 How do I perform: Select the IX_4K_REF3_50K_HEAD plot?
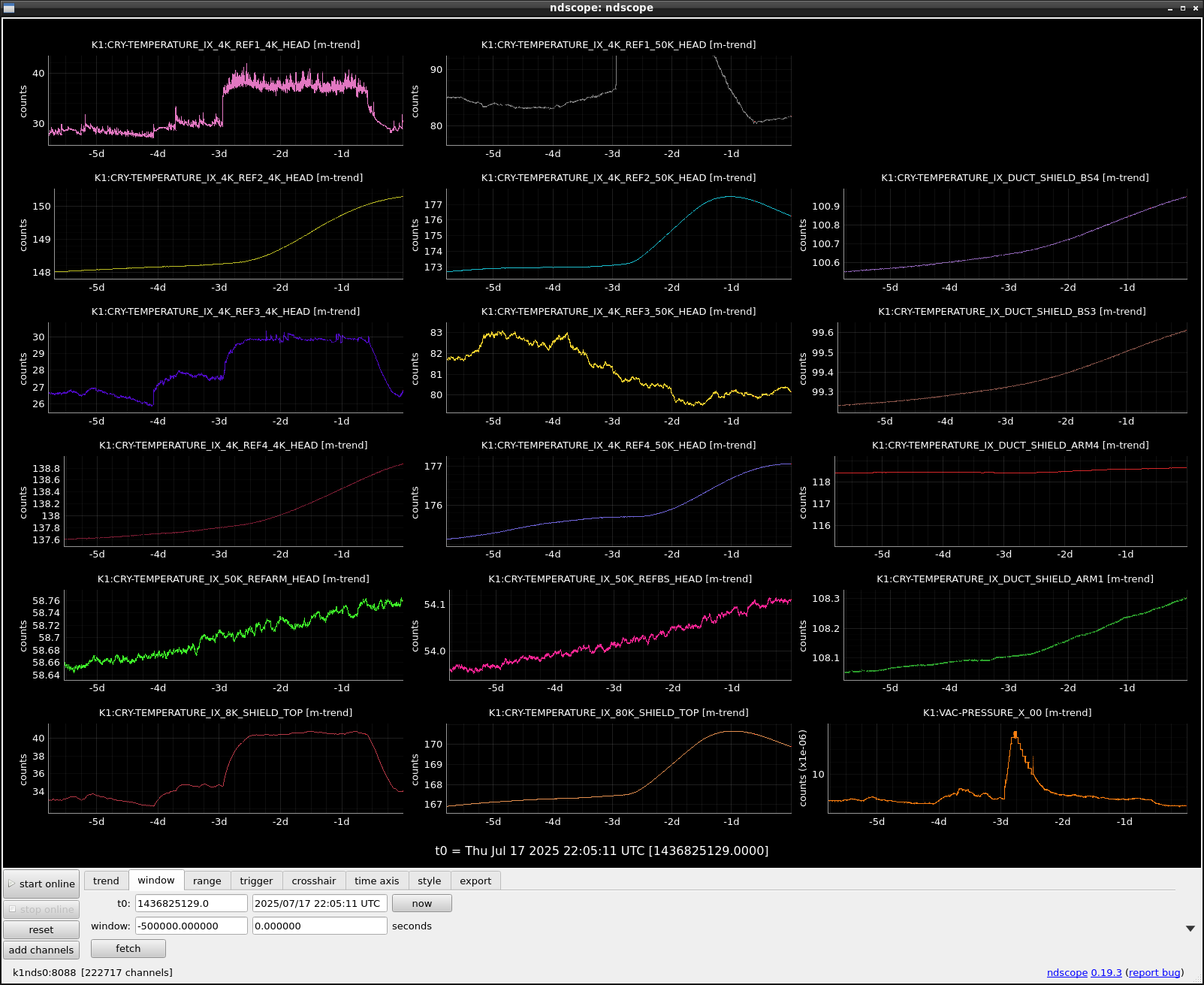619,367
